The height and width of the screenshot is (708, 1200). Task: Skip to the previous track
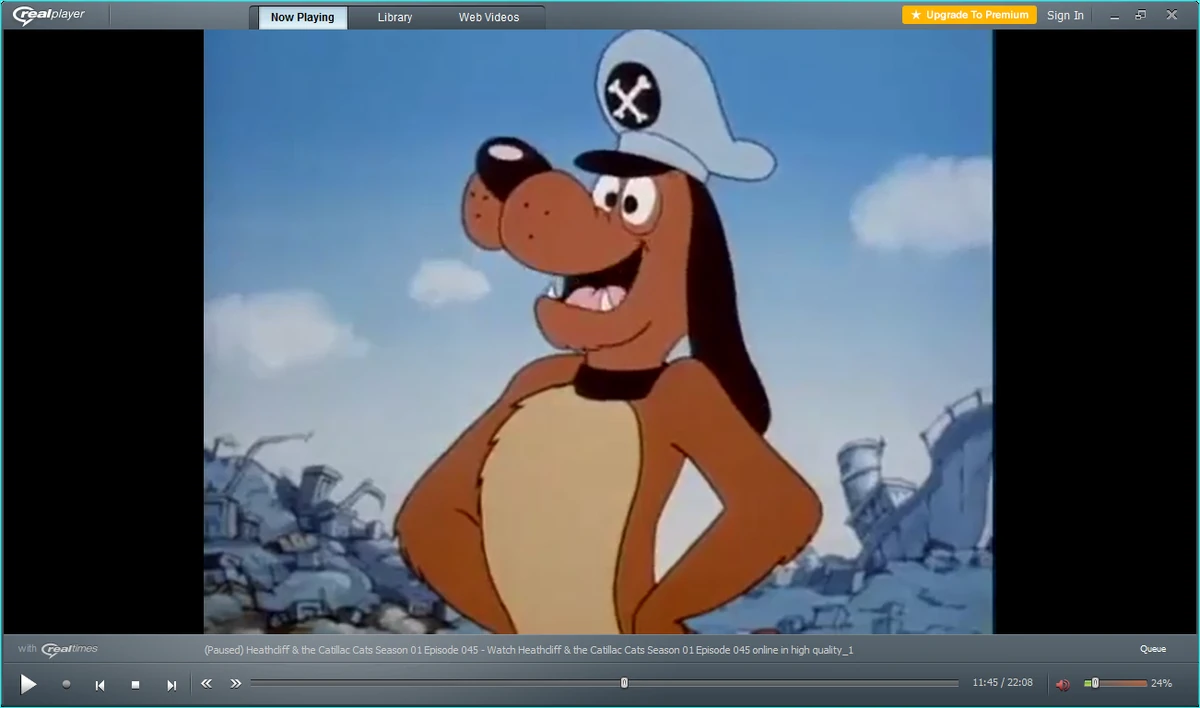(100, 684)
